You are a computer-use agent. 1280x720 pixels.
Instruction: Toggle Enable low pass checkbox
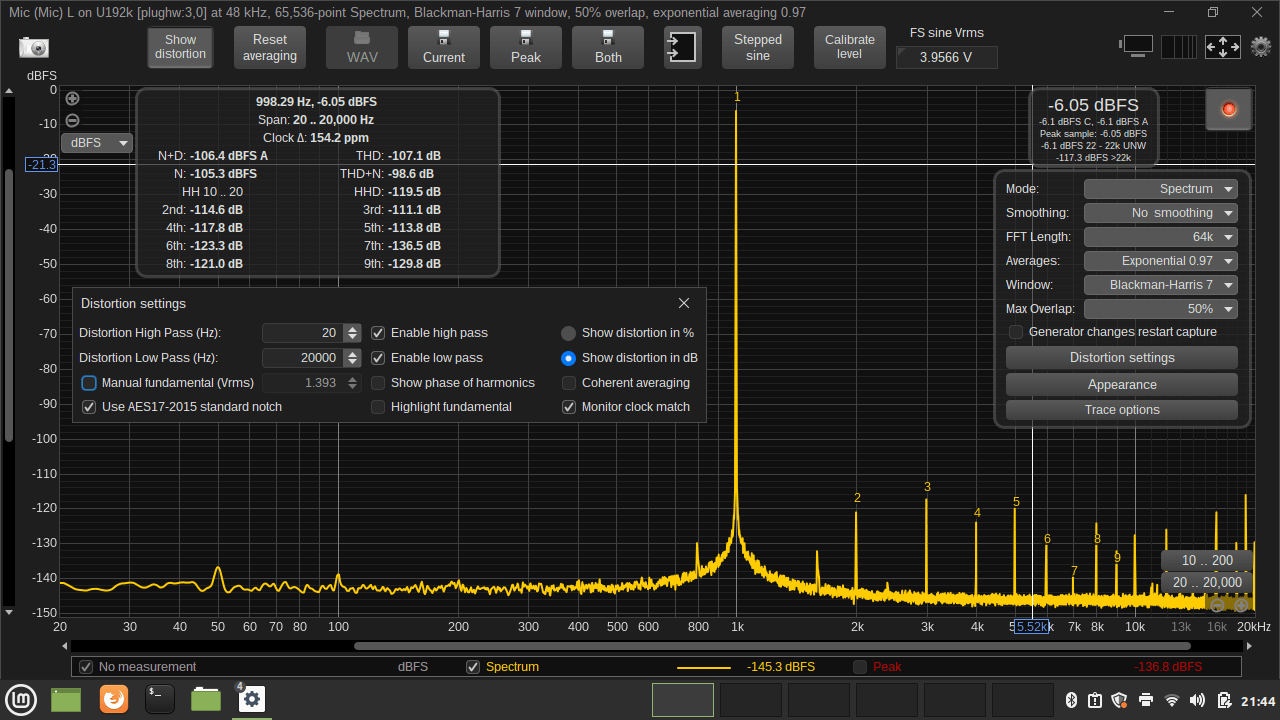(x=378, y=358)
